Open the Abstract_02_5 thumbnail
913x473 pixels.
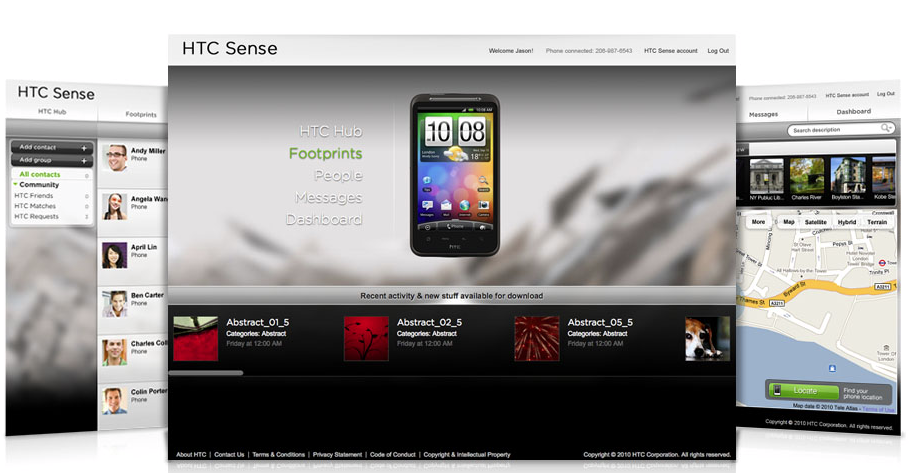coord(366,338)
